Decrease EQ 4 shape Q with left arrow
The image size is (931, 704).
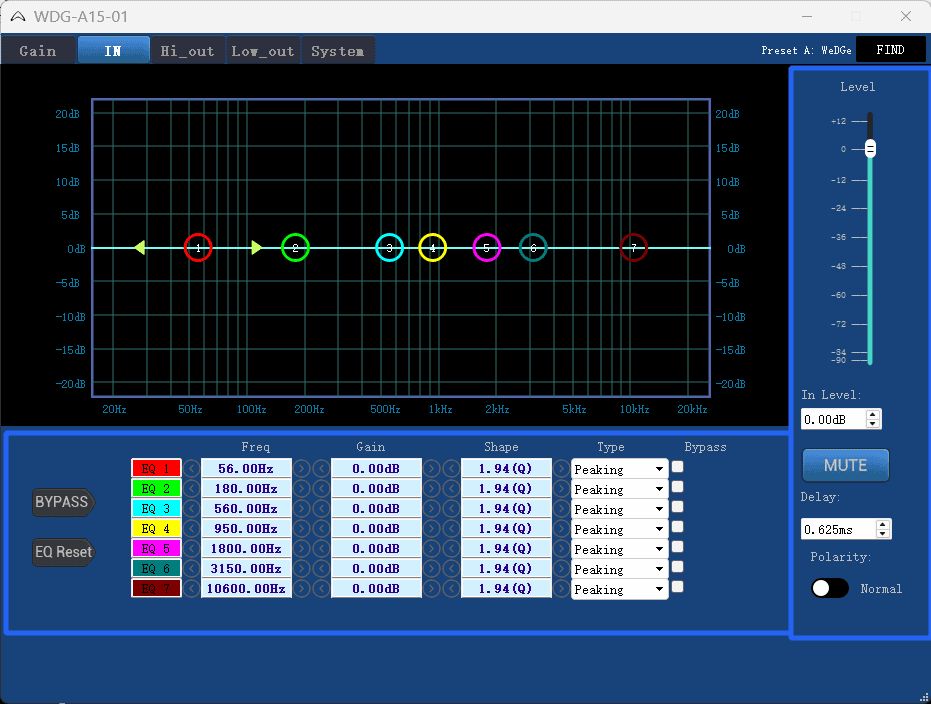(x=451, y=529)
